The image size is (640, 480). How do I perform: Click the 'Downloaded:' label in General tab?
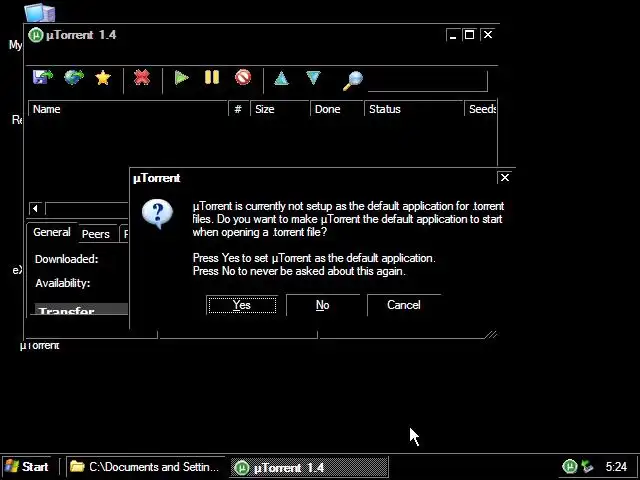(x=67, y=259)
